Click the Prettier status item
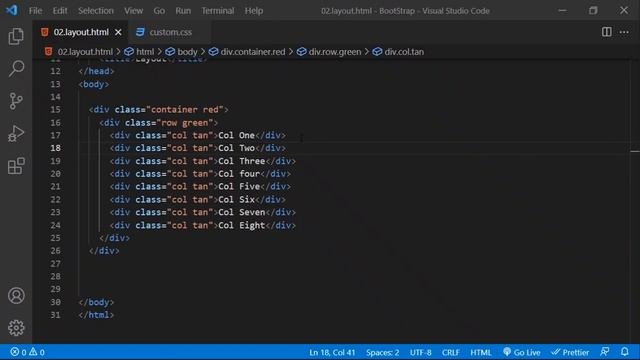The width and height of the screenshot is (640, 360). click(570, 352)
